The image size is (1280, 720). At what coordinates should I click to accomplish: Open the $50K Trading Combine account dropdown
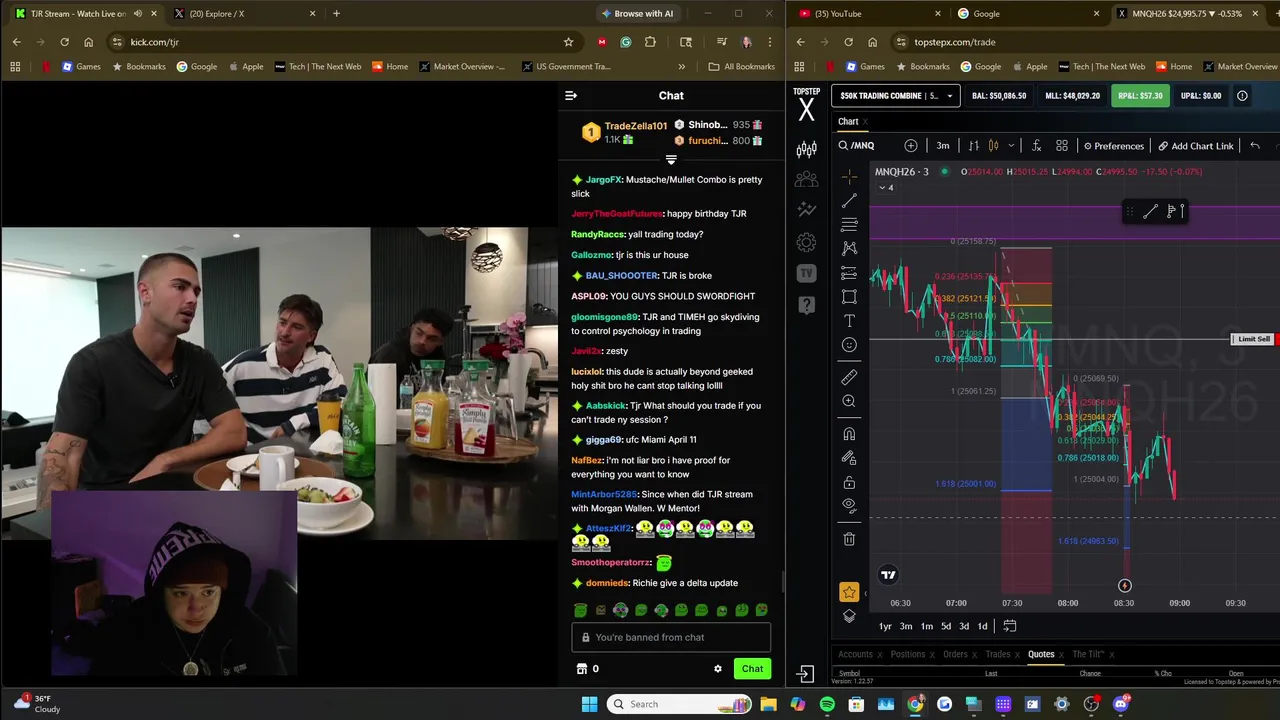(x=897, y=96)
